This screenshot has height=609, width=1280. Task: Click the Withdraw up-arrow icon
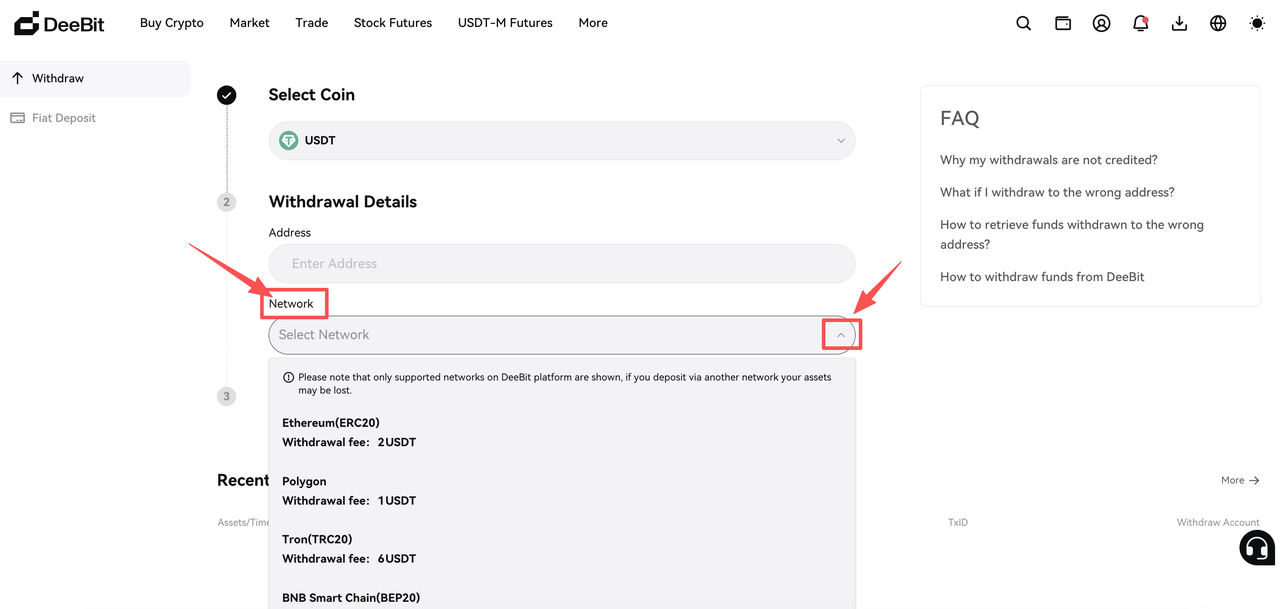pos(17,78)
